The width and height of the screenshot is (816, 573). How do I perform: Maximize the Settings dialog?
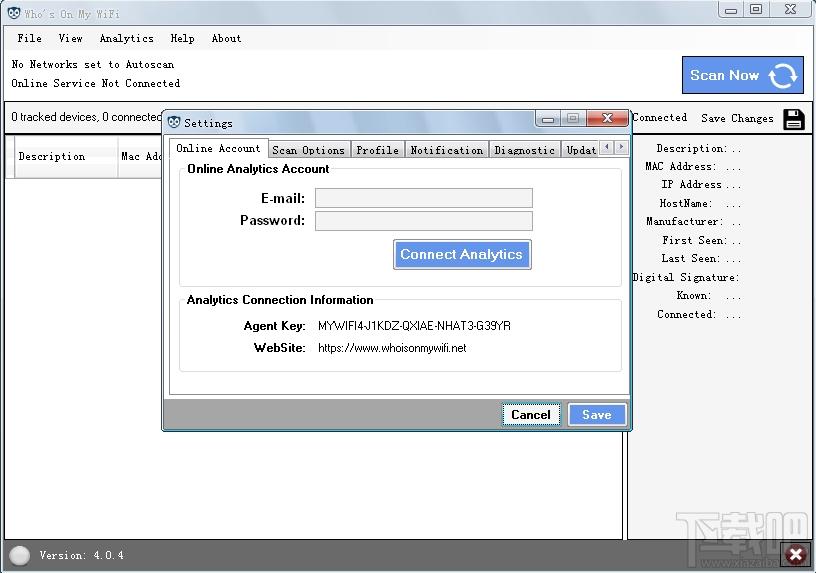point(573,118)
